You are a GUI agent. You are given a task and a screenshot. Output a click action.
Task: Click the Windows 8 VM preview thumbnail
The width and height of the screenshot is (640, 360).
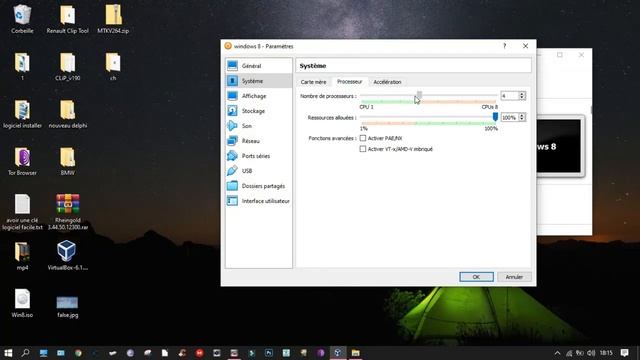559,146
